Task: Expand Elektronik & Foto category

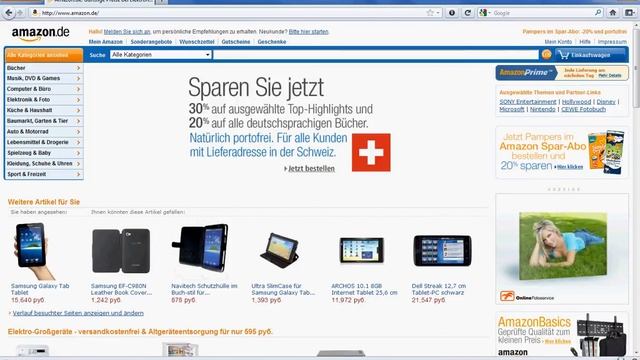Action: click(x=44, y=100)
